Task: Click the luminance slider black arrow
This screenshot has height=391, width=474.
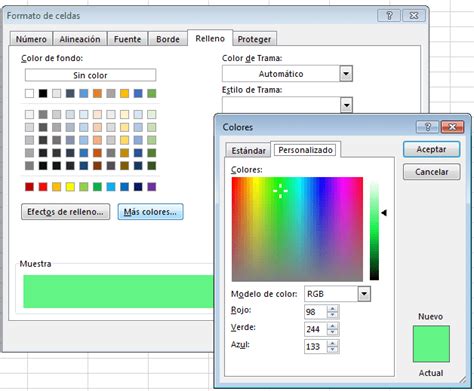Action: click(384, 212)
